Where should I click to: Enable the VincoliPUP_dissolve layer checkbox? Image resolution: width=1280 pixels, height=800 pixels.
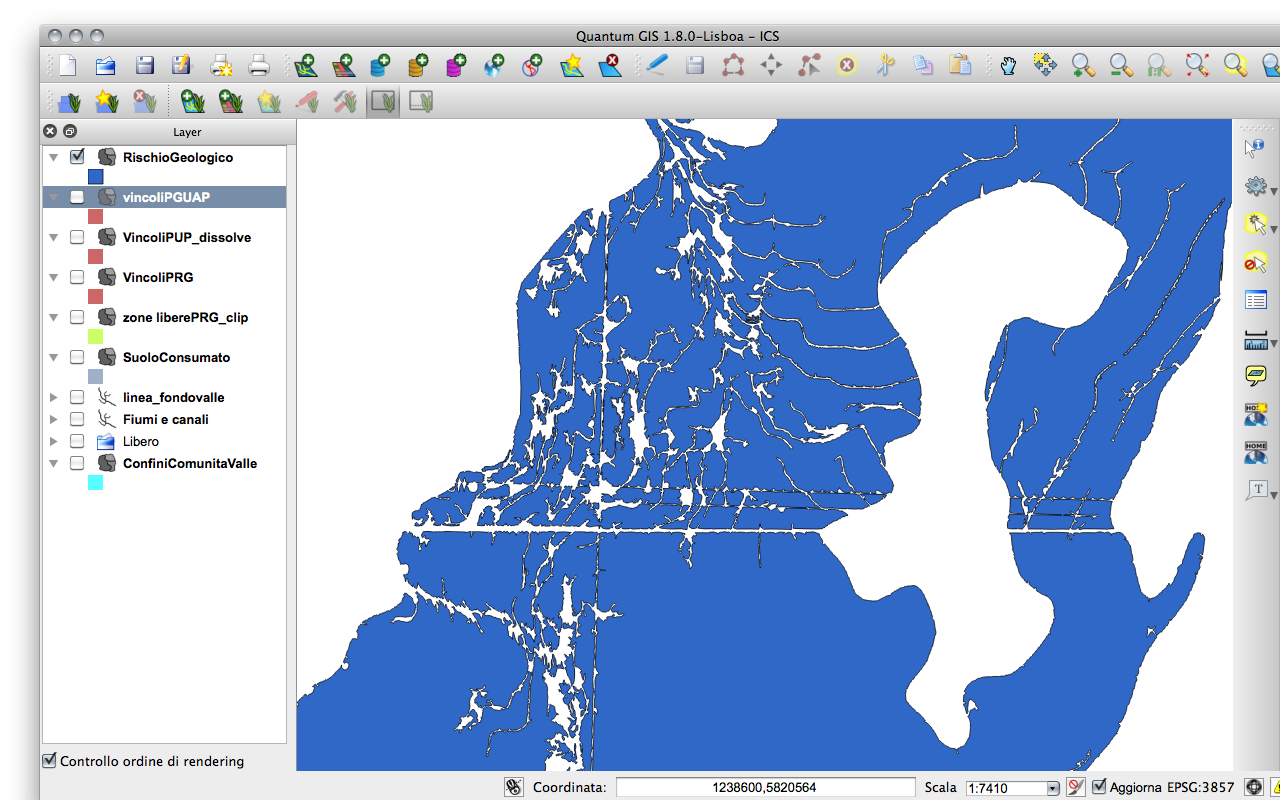[x=77, y=237]
